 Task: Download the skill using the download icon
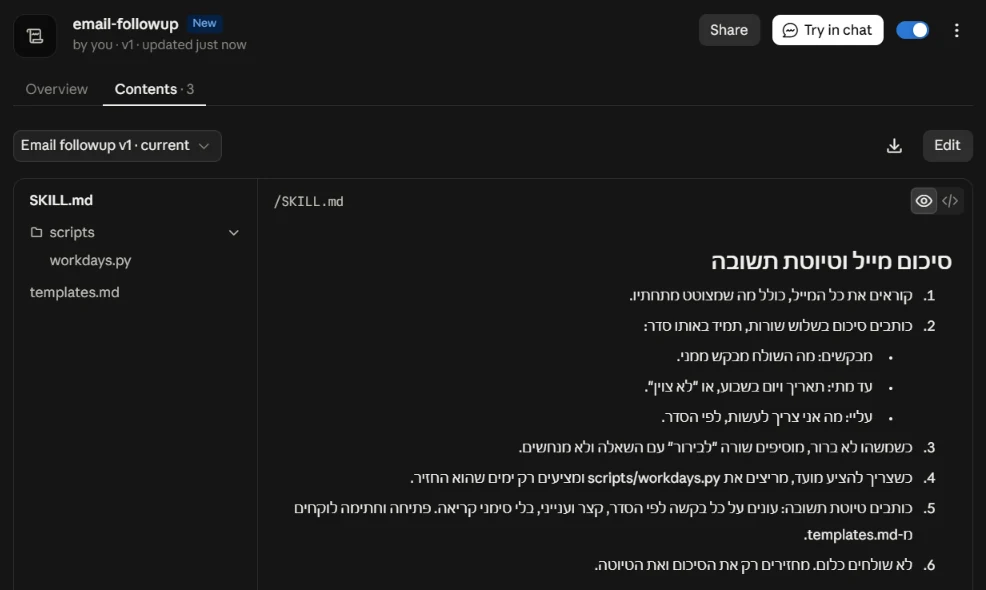[x=894, y=146]
